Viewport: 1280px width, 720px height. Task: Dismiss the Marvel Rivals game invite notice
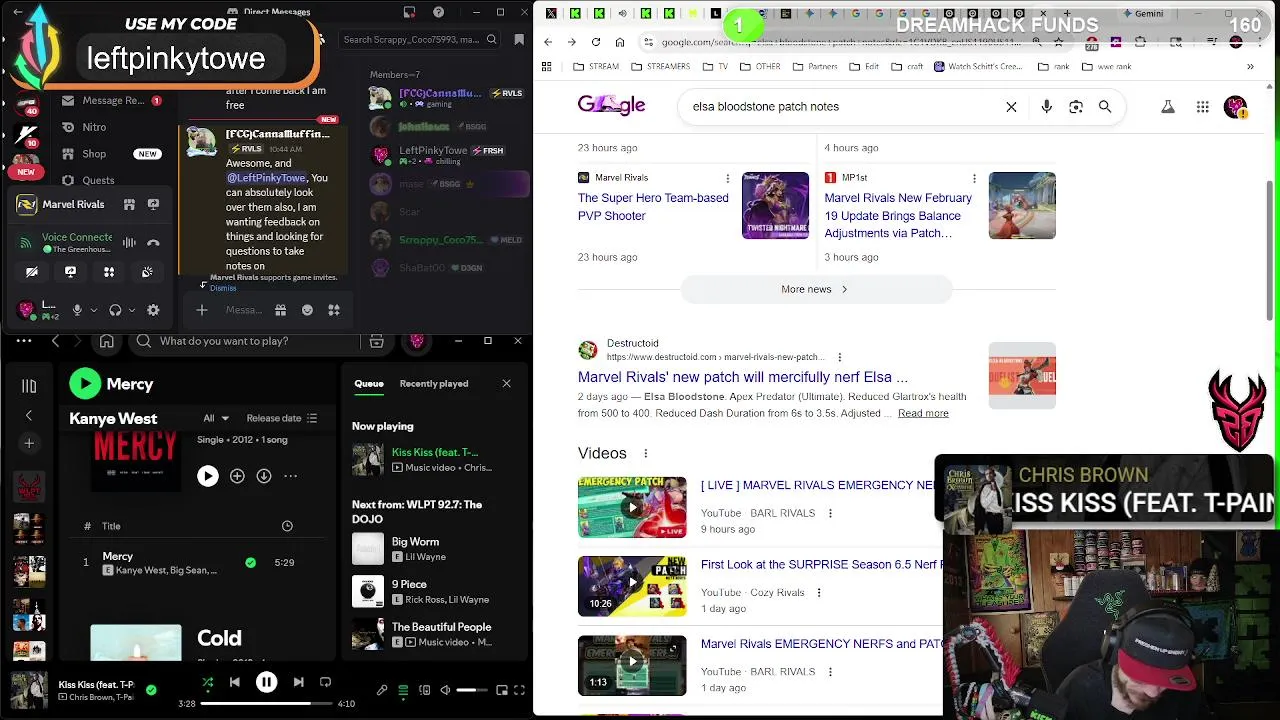pos(223,288)
